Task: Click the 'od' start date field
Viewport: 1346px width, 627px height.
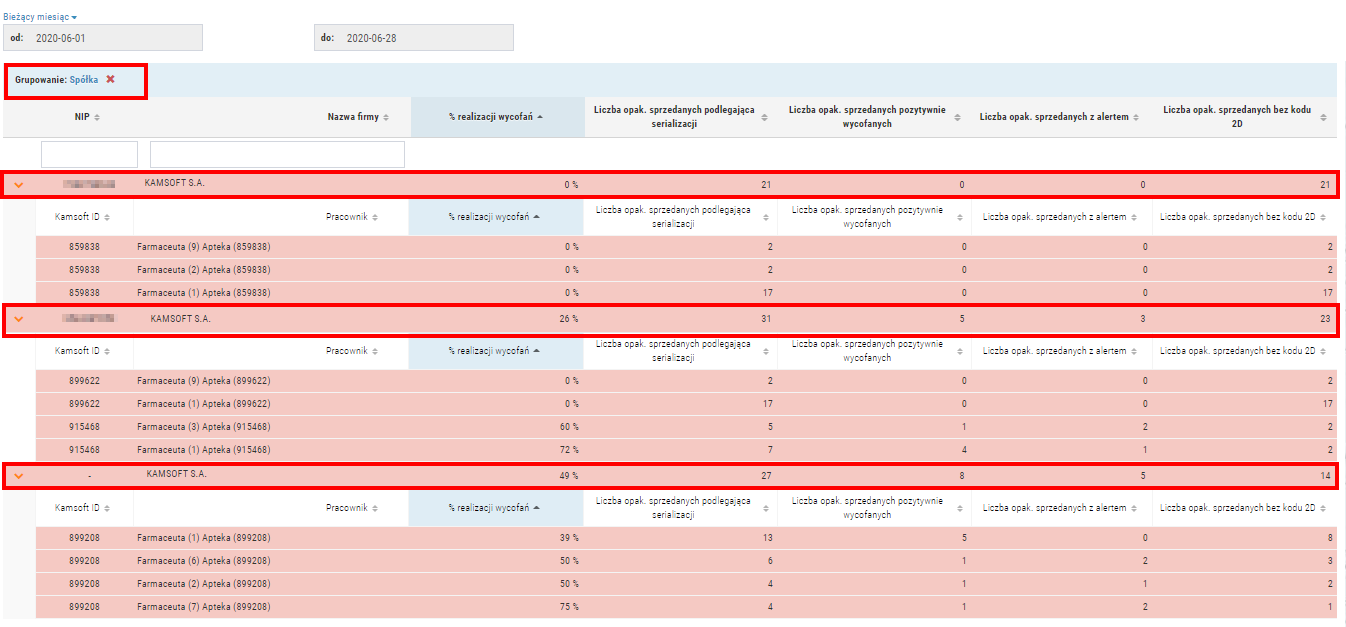Action: click(103, 38)
